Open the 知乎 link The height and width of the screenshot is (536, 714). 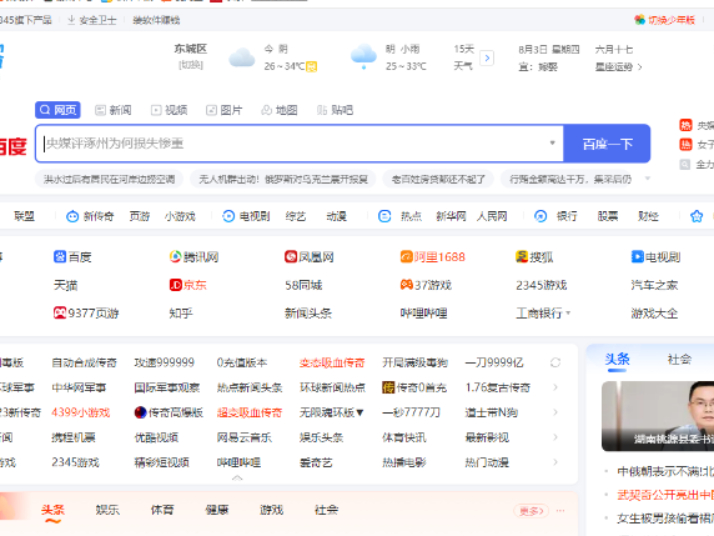[181, 313]
